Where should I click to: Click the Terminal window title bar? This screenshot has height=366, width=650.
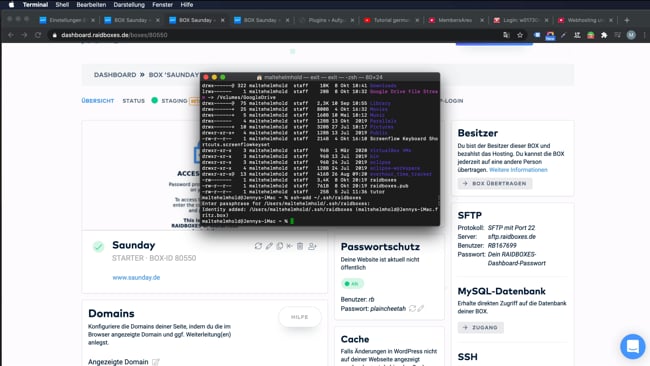[x=320, y=77]
